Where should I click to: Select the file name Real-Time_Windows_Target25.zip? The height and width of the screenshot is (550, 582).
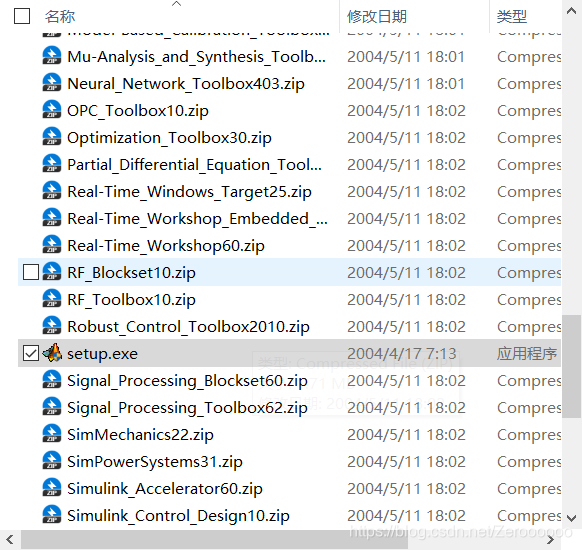point(189,191)
